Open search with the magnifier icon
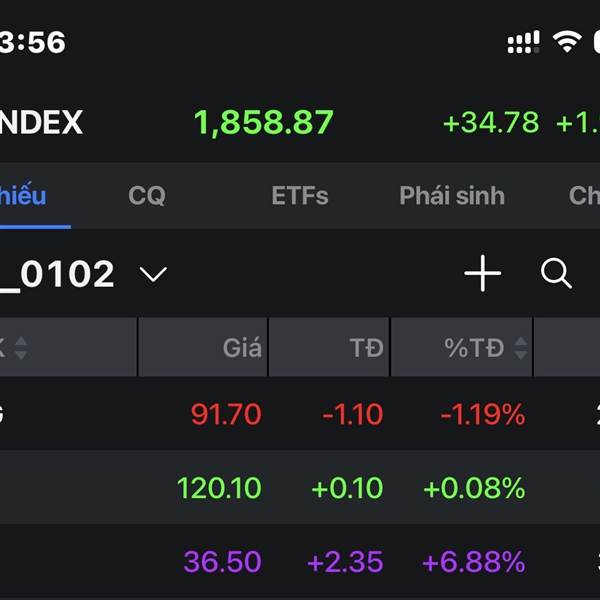 point(556,273)
